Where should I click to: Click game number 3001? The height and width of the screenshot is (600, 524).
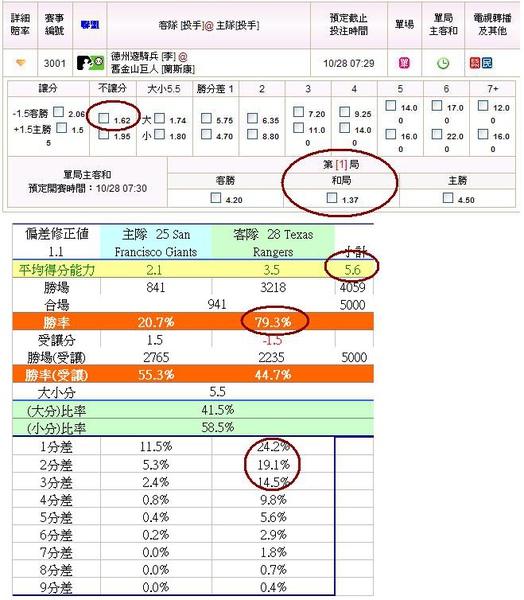coord(55,63)
